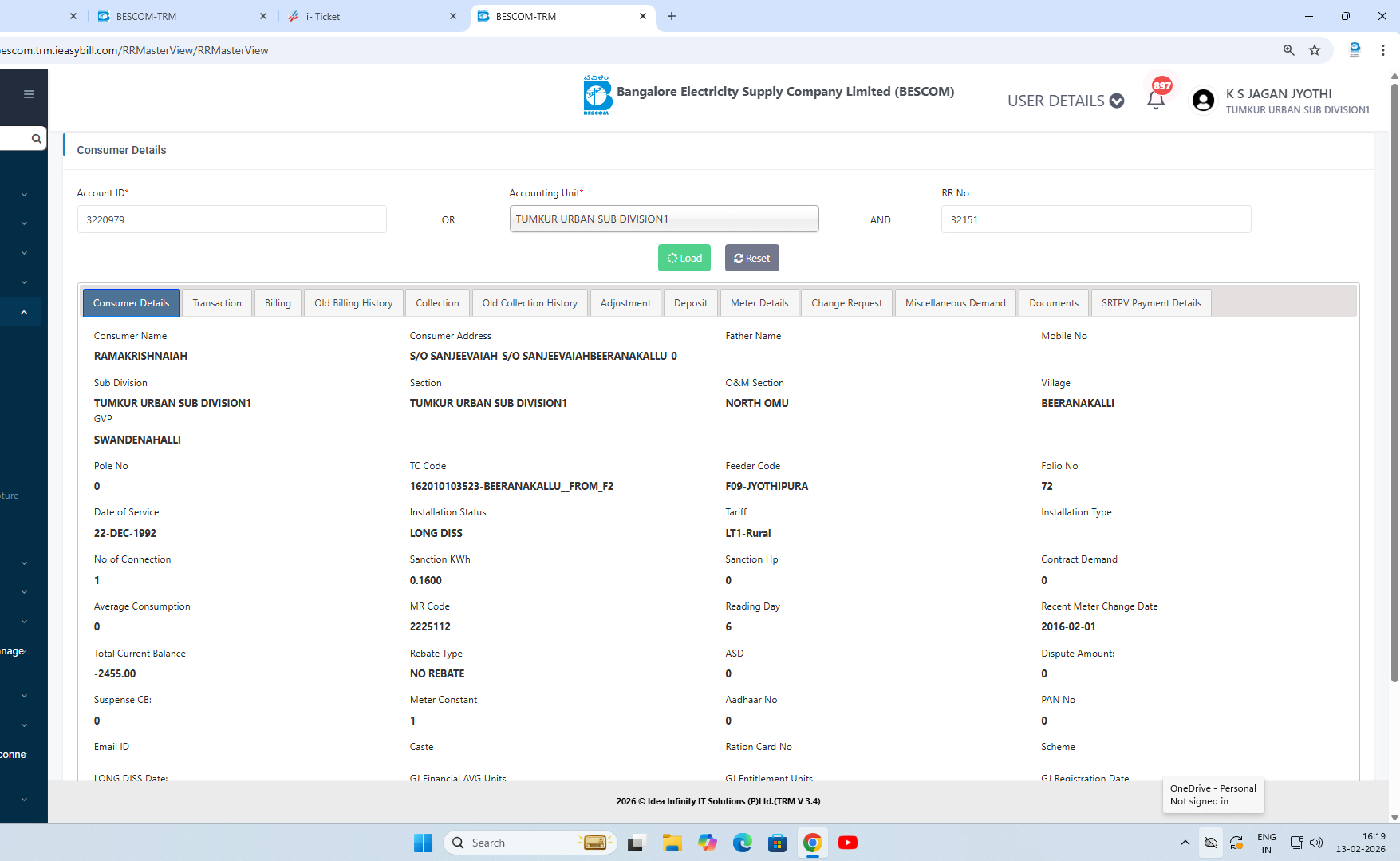
Task: Close the i~Ticket browser tab
Action: pyautogui.click(x=453, y=16)
